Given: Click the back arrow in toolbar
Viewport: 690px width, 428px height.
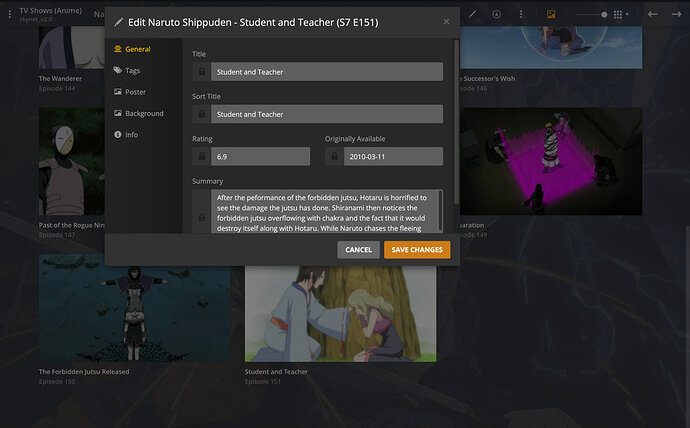Looking at the screenshot, I should click(x=653, y=15).
